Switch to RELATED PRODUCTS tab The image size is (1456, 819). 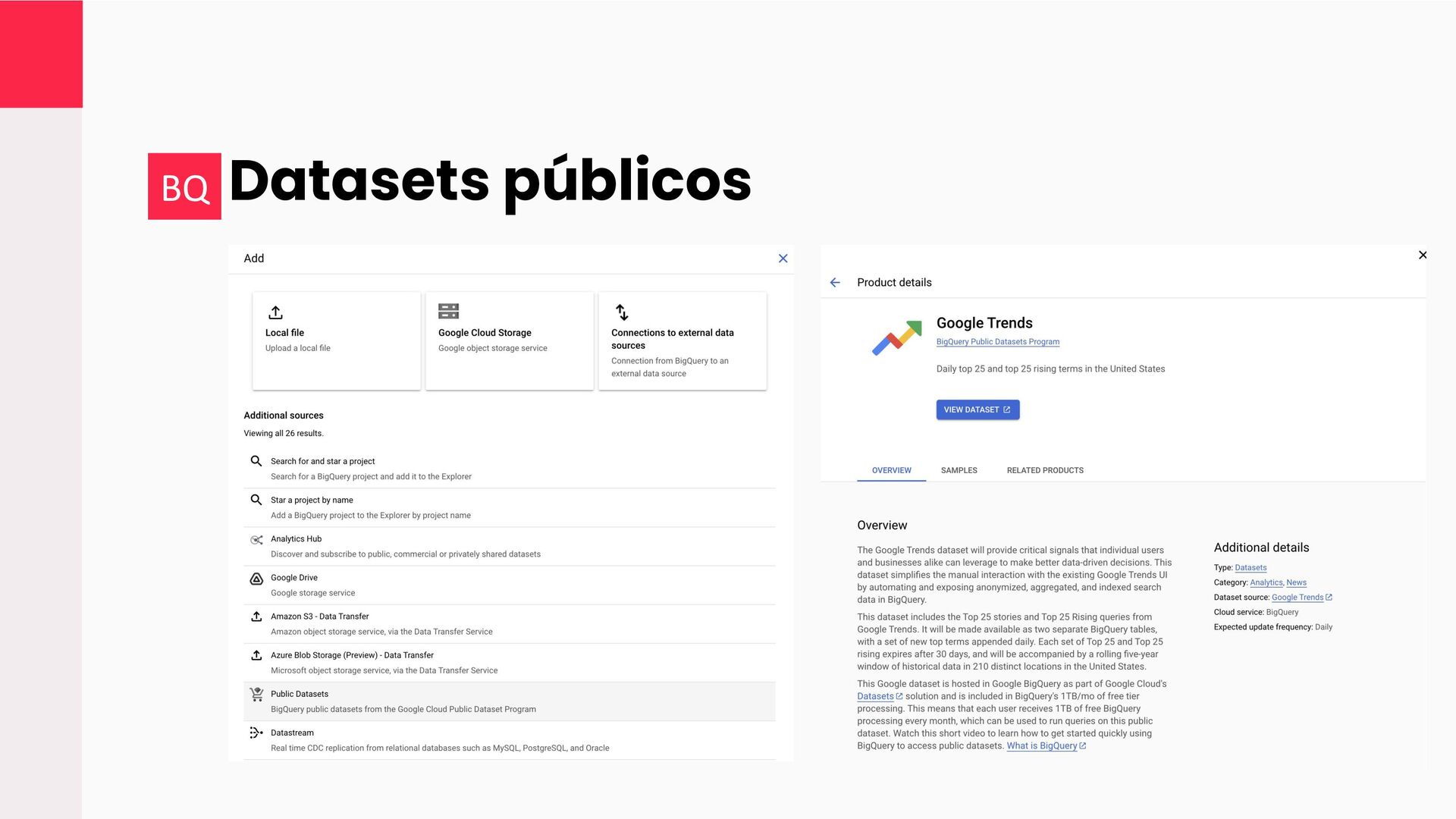pyautogui.click(x=1044, y=471)
